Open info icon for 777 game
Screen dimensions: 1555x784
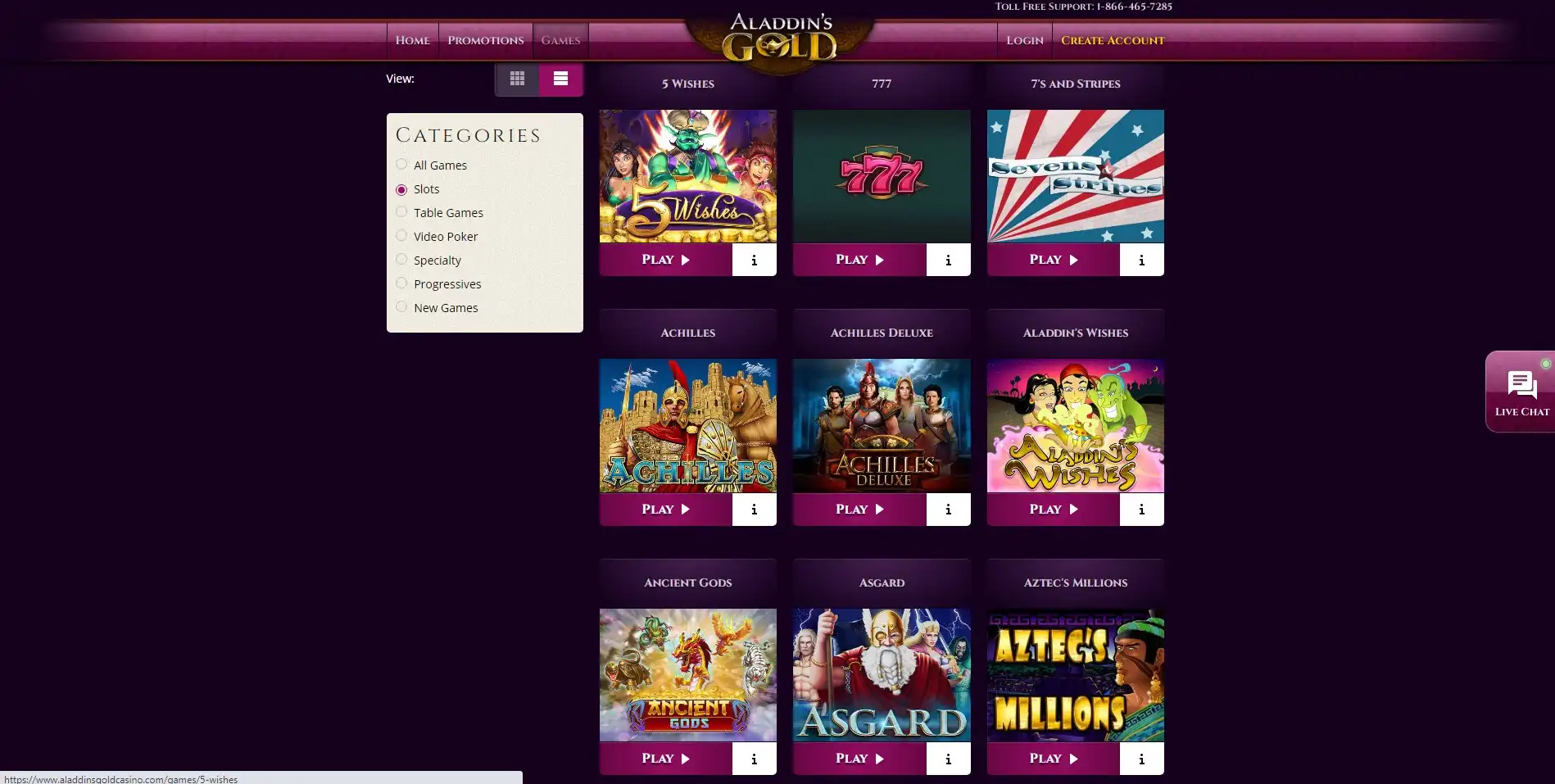[x=948, y=260]
